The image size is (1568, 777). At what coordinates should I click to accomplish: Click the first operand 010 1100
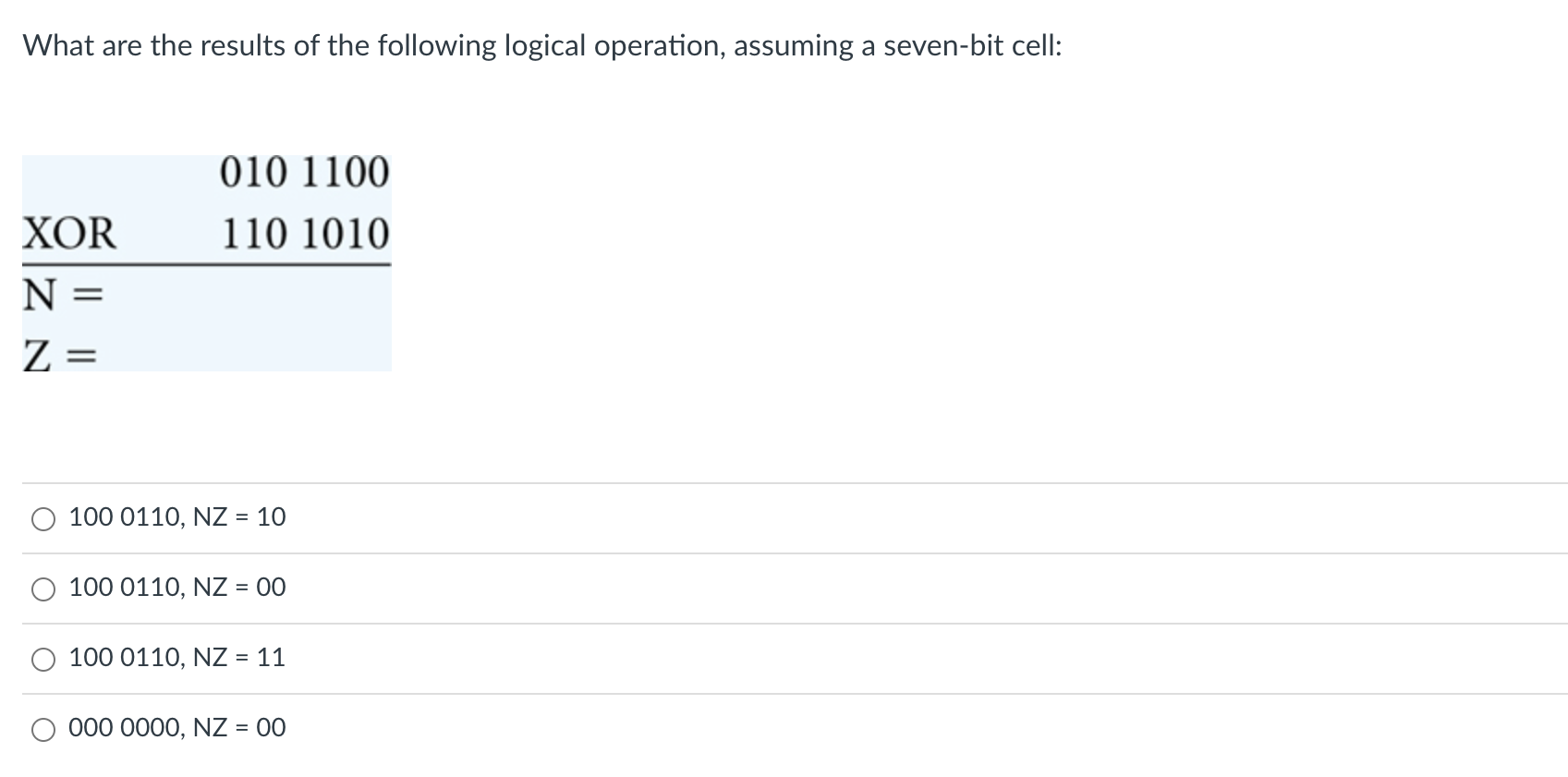tap(305, 173)
